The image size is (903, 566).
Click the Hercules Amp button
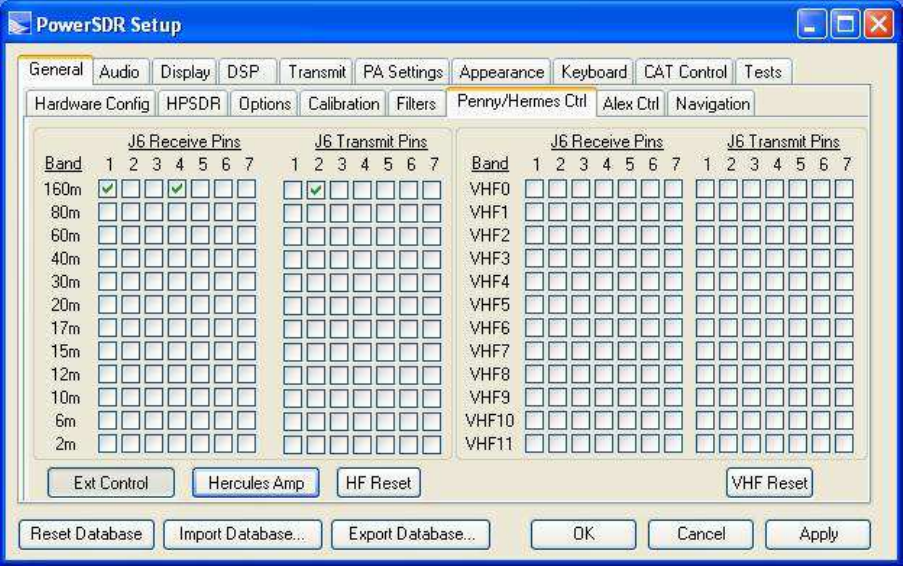coord(256,483)
